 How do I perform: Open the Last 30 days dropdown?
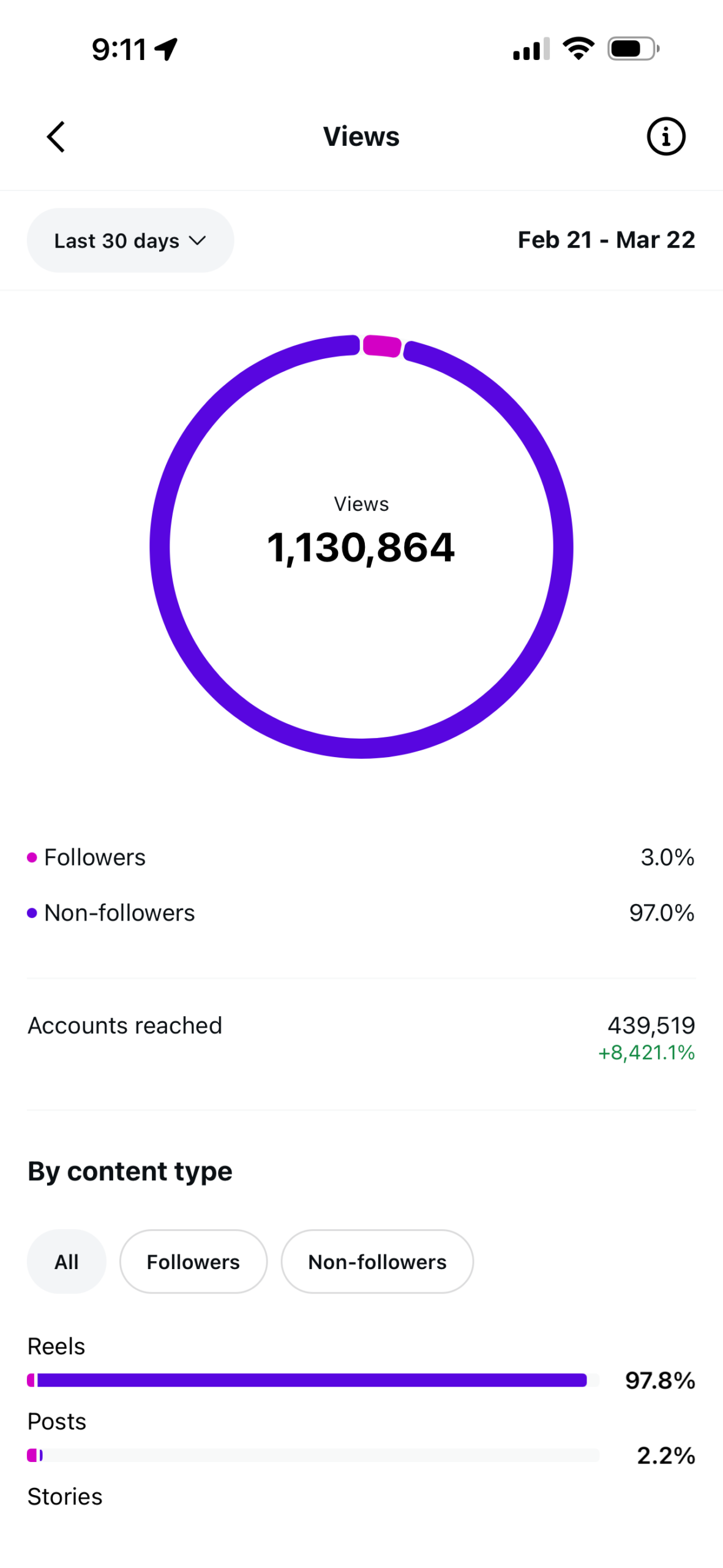pyautogui.click(x=130, y=240)
